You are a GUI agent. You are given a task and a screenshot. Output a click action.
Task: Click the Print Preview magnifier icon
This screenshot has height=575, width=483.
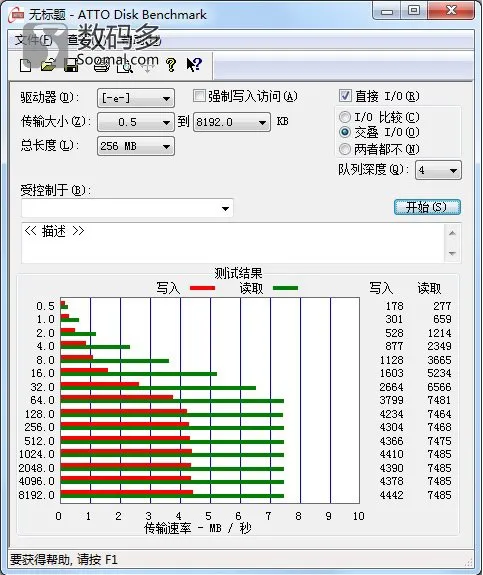coord(125,65)
